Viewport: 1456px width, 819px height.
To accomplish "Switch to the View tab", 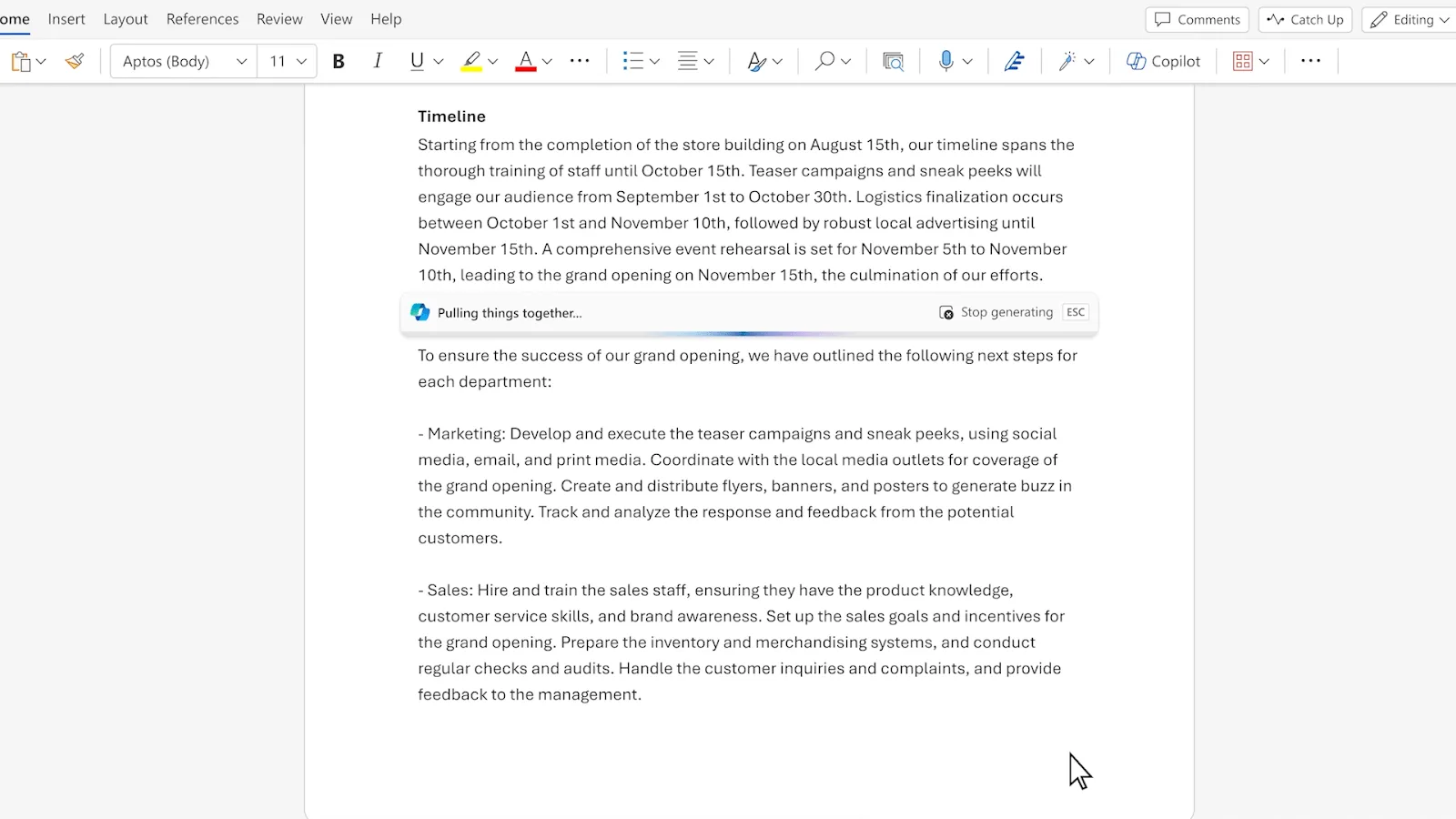I will click(x=337, y=19).
